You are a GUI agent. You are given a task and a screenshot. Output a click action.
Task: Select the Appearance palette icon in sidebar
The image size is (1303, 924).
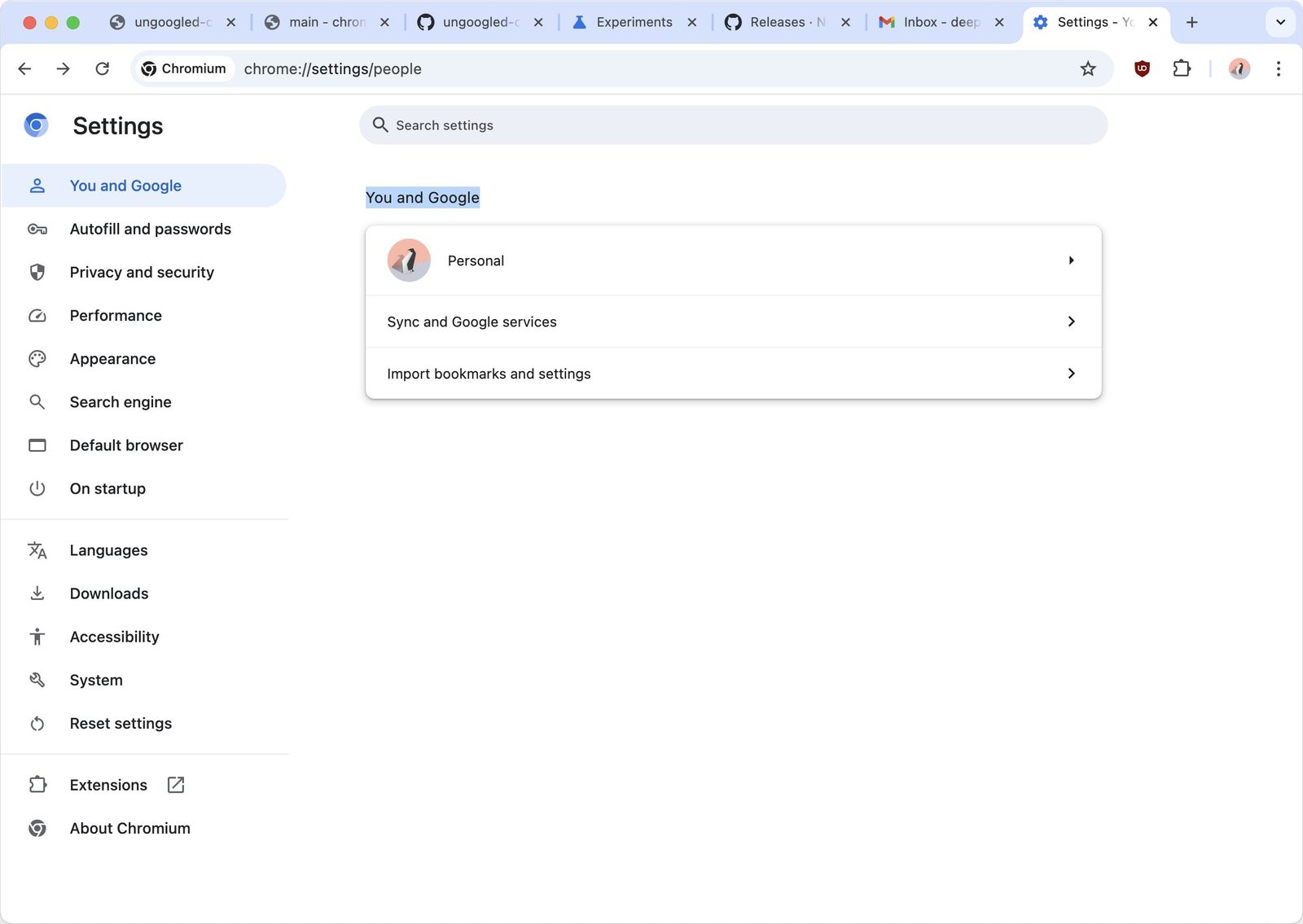tap(37, 358)
